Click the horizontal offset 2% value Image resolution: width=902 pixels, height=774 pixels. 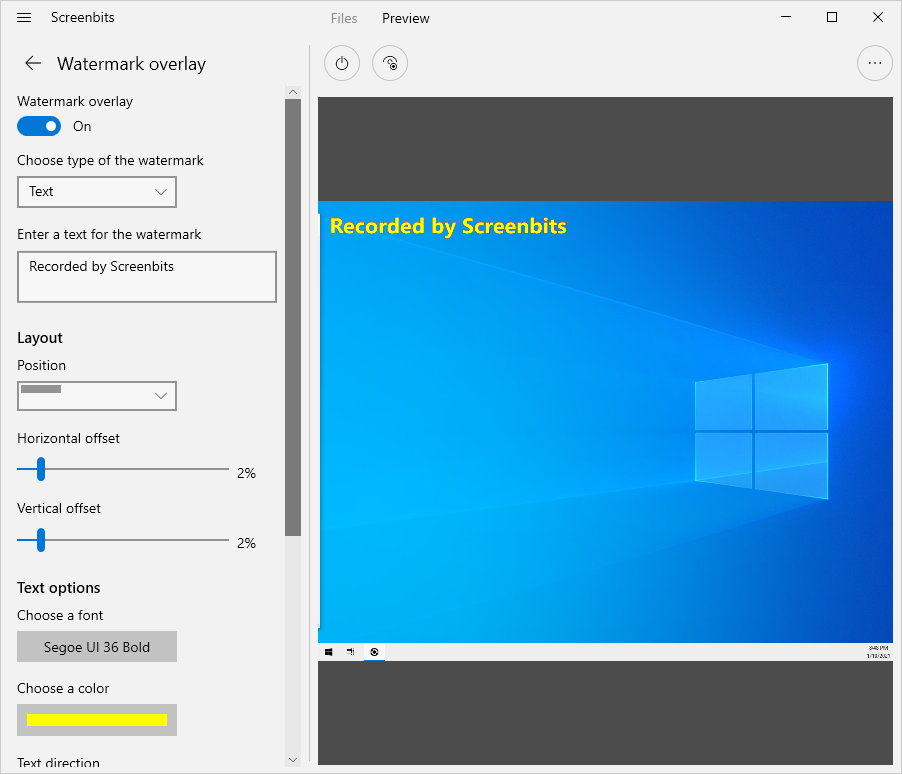click(246, 473)
